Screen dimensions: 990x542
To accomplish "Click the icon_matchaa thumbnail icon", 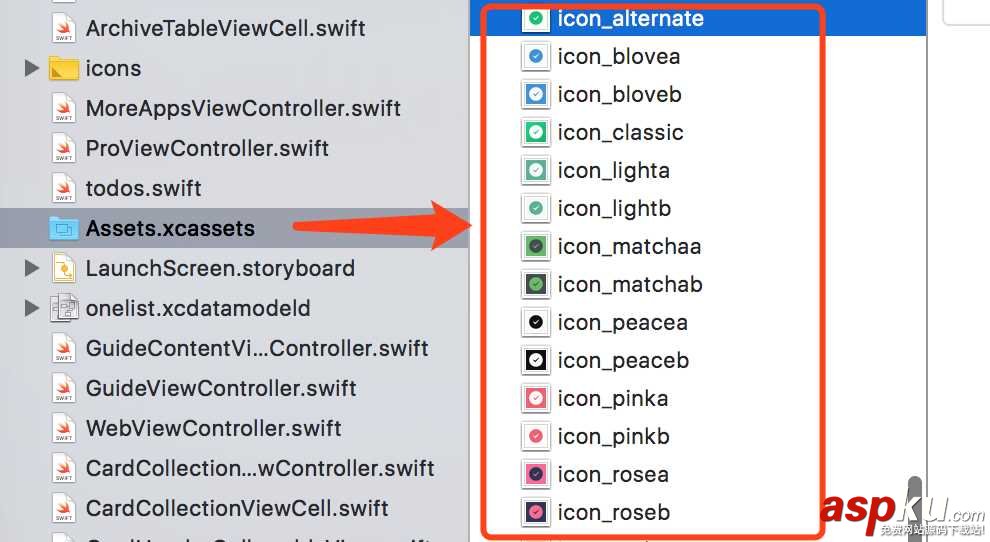I will click(536, 247).
